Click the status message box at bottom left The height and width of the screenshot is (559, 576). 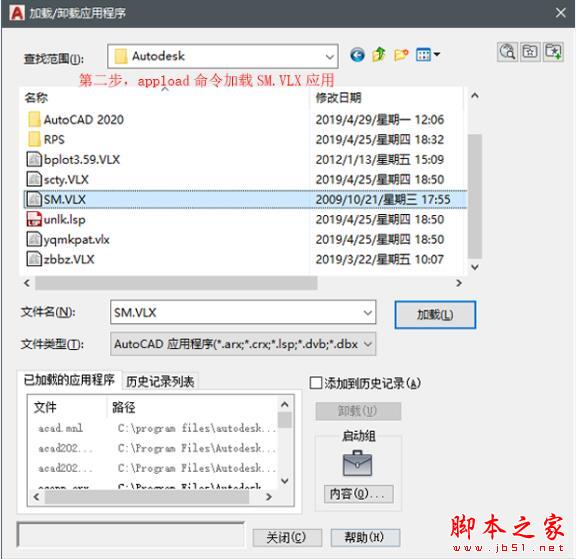click(131, 535)
